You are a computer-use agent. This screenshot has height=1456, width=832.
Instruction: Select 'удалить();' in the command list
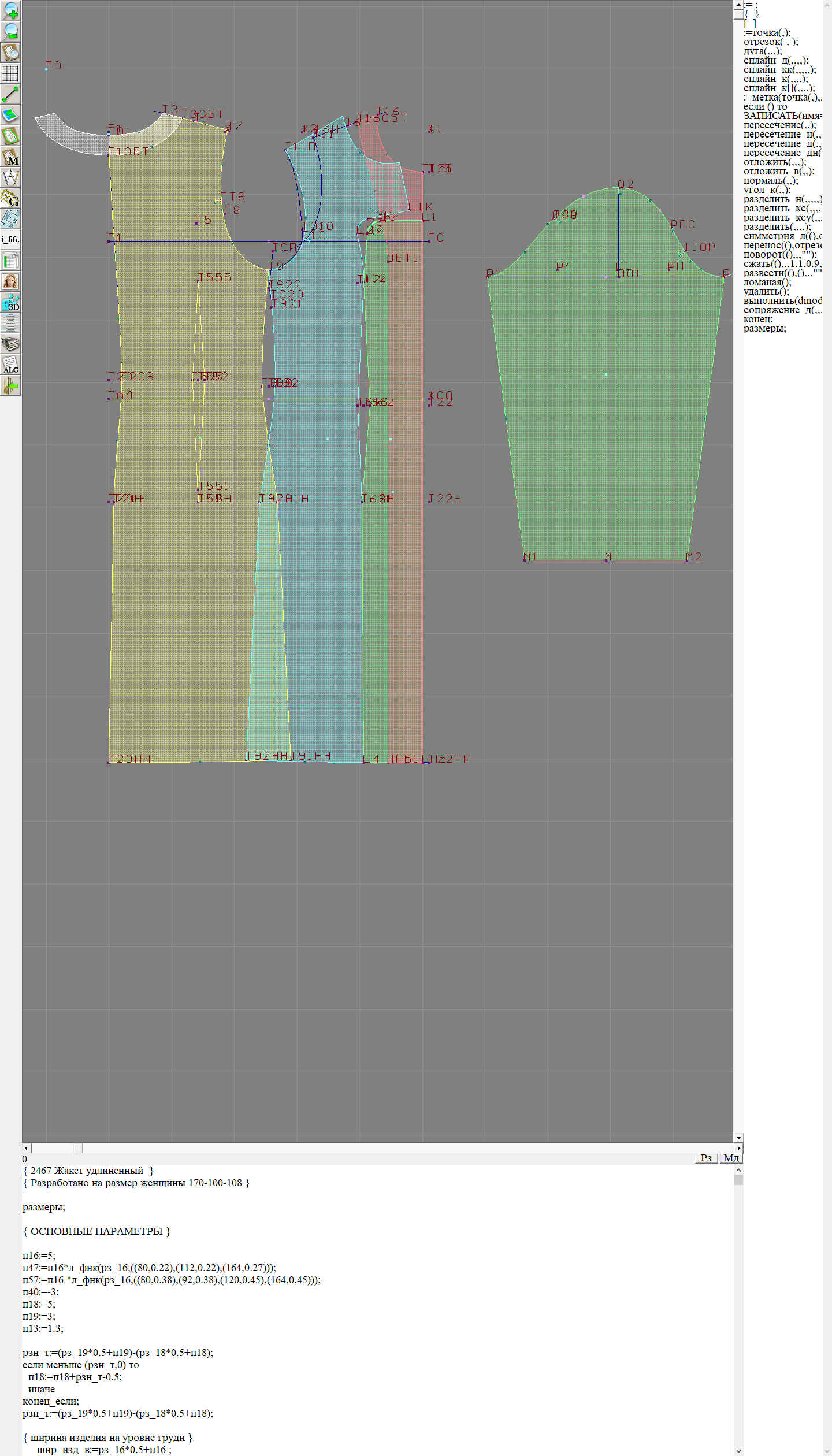pos(767,291)
